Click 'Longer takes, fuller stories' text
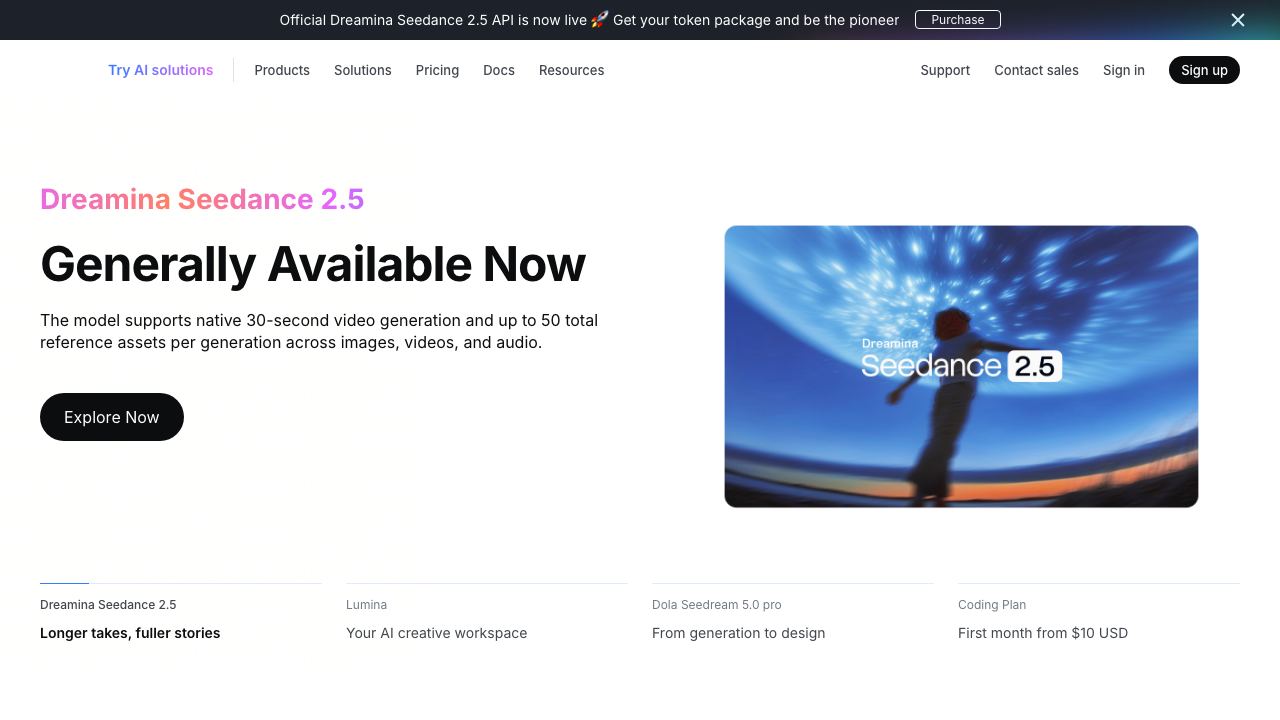 tap(130, 633)
